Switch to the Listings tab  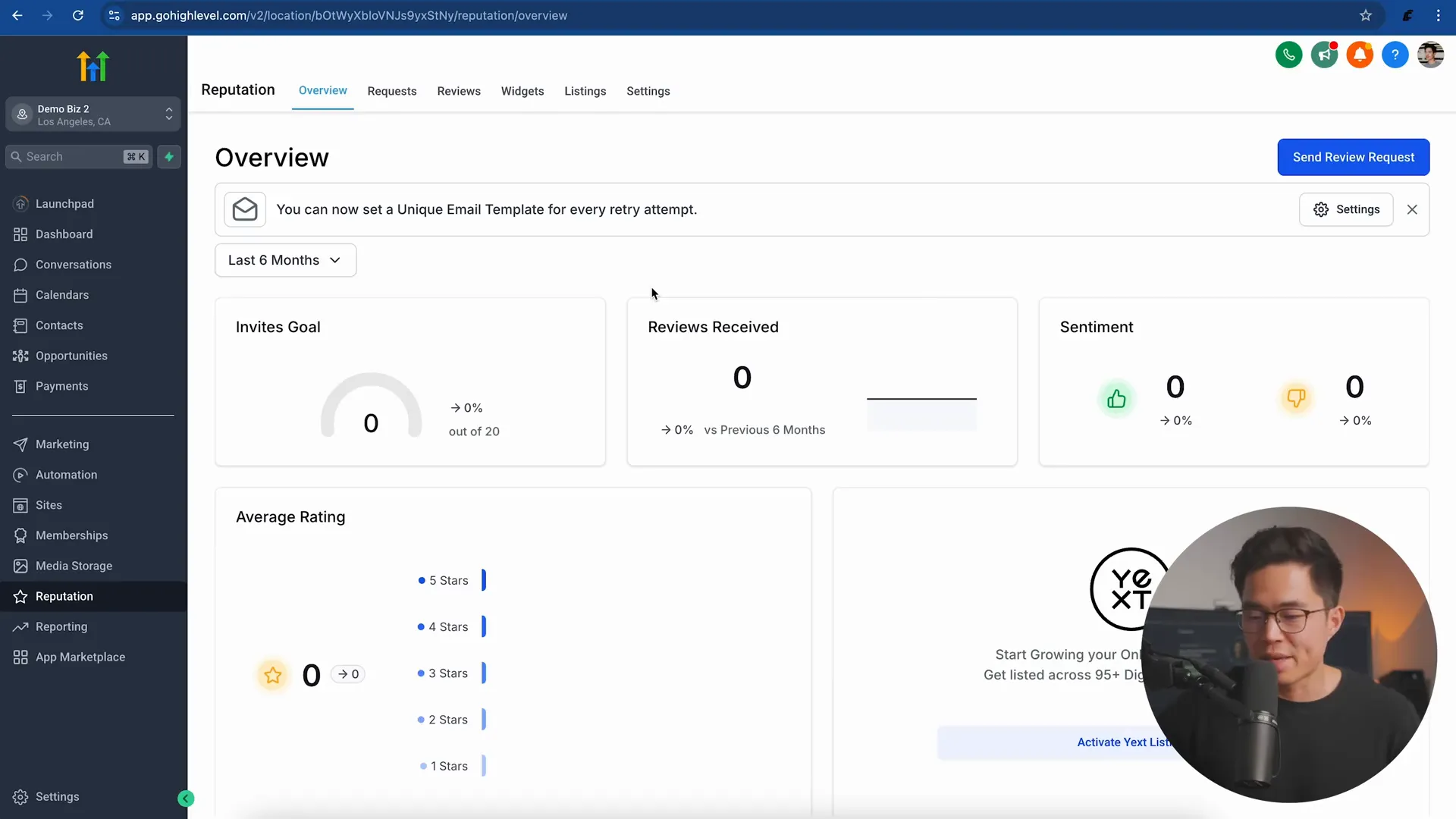[585, 91]
